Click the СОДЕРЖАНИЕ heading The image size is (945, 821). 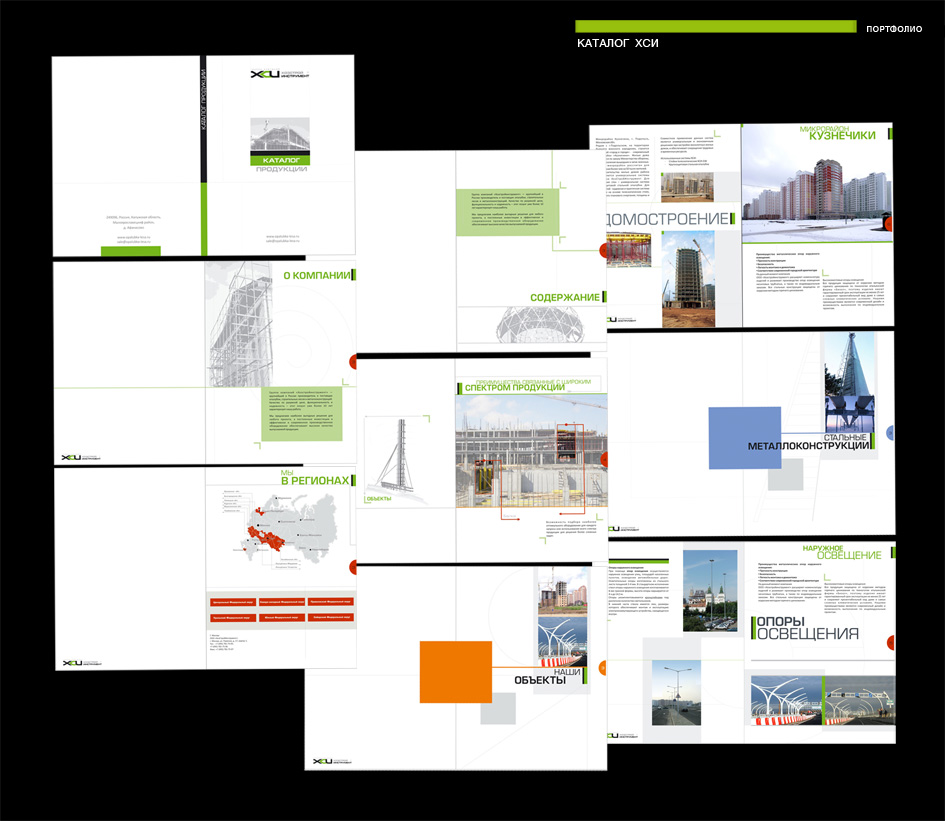(565, 298)
